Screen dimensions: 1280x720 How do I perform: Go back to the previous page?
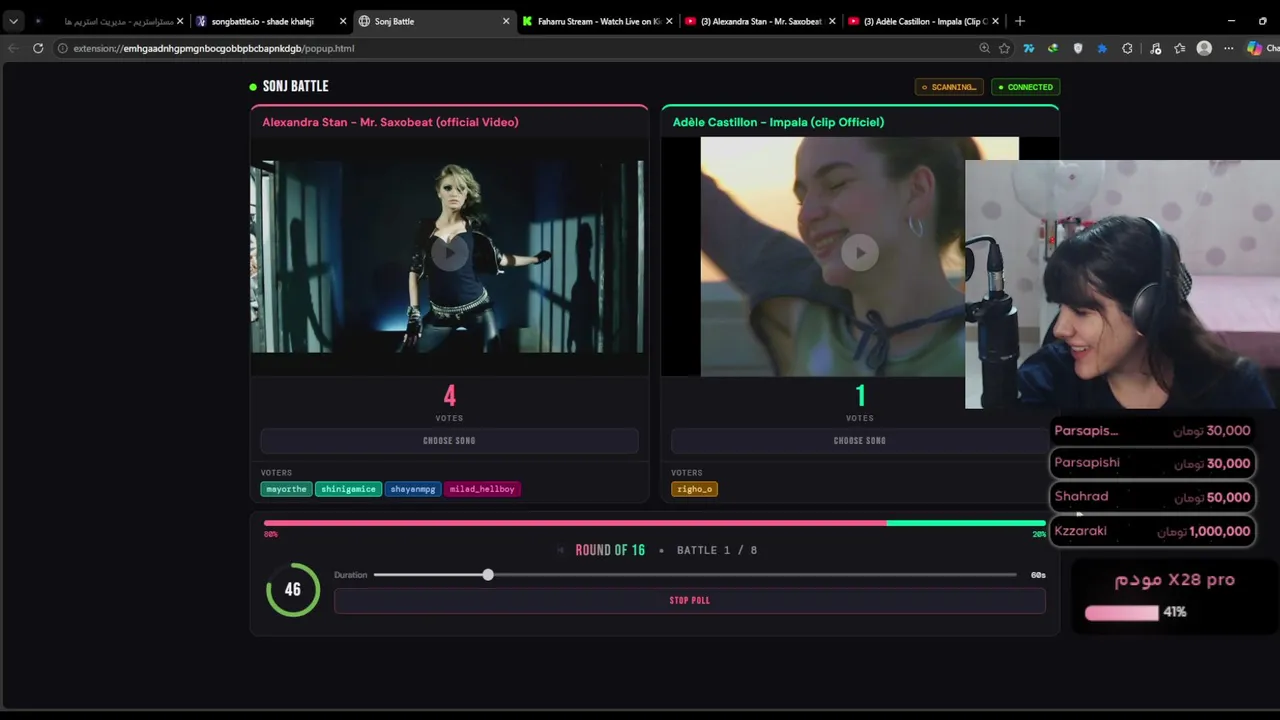[13, 48]
